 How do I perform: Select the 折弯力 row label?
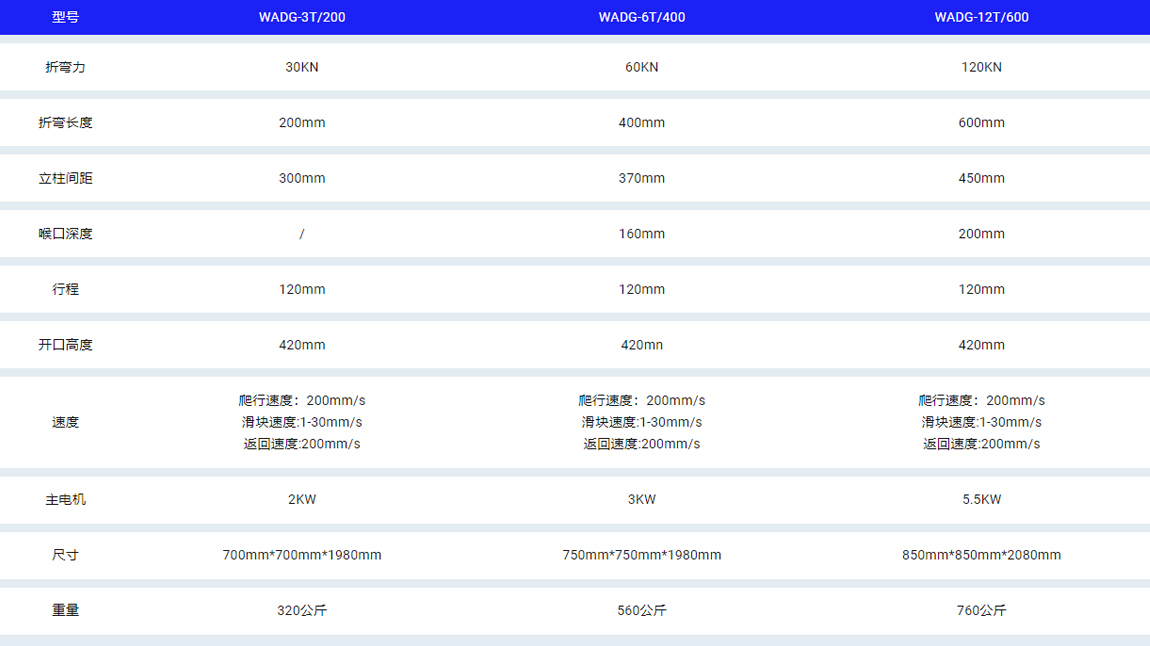pyautogui.click(x=65, y=67)
